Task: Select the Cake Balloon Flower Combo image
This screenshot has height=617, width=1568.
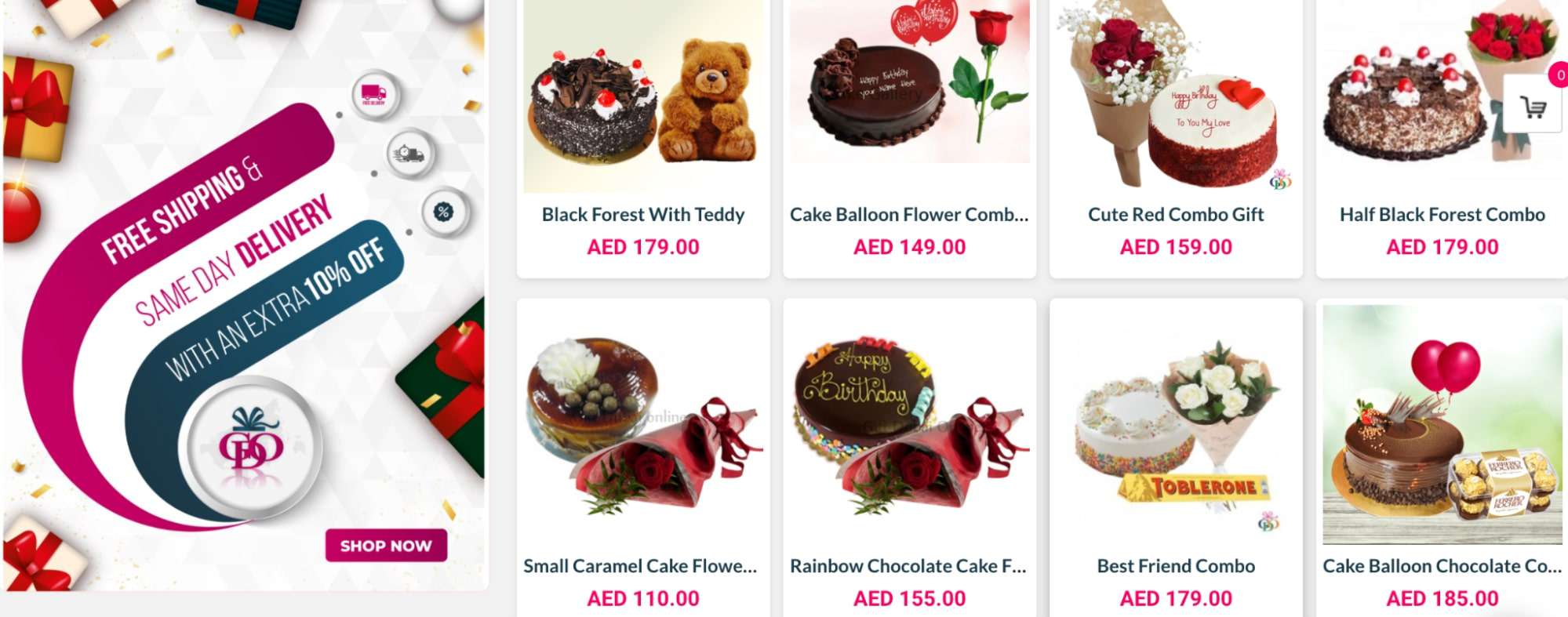Action: [910, 82]
